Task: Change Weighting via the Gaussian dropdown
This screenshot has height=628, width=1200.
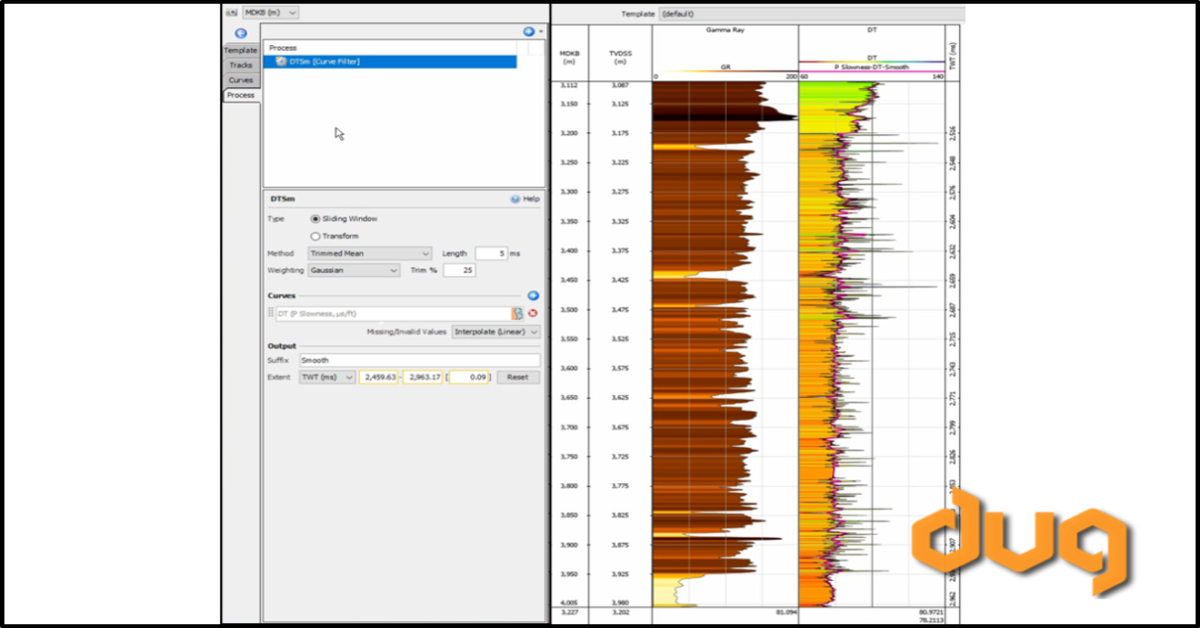Action: pos(355,269)
